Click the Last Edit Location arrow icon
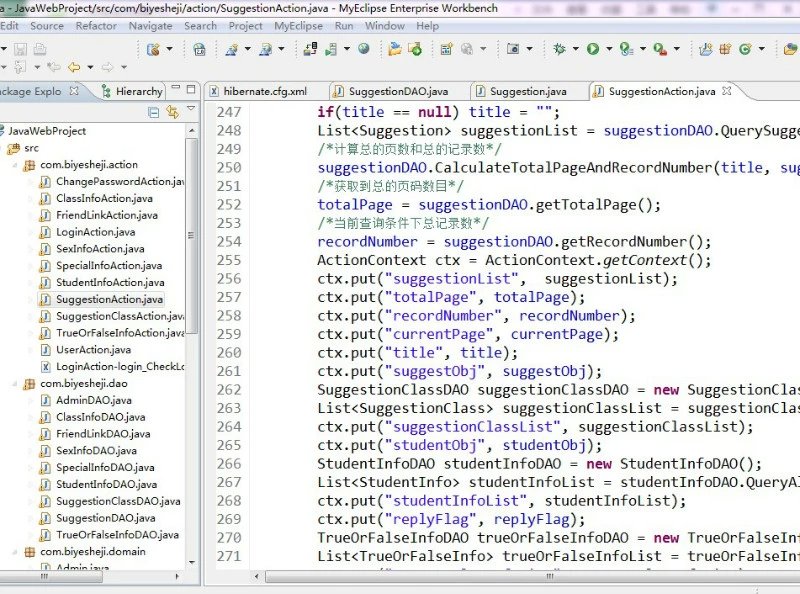Screen dimensions: 800x594 click(54, 67)
